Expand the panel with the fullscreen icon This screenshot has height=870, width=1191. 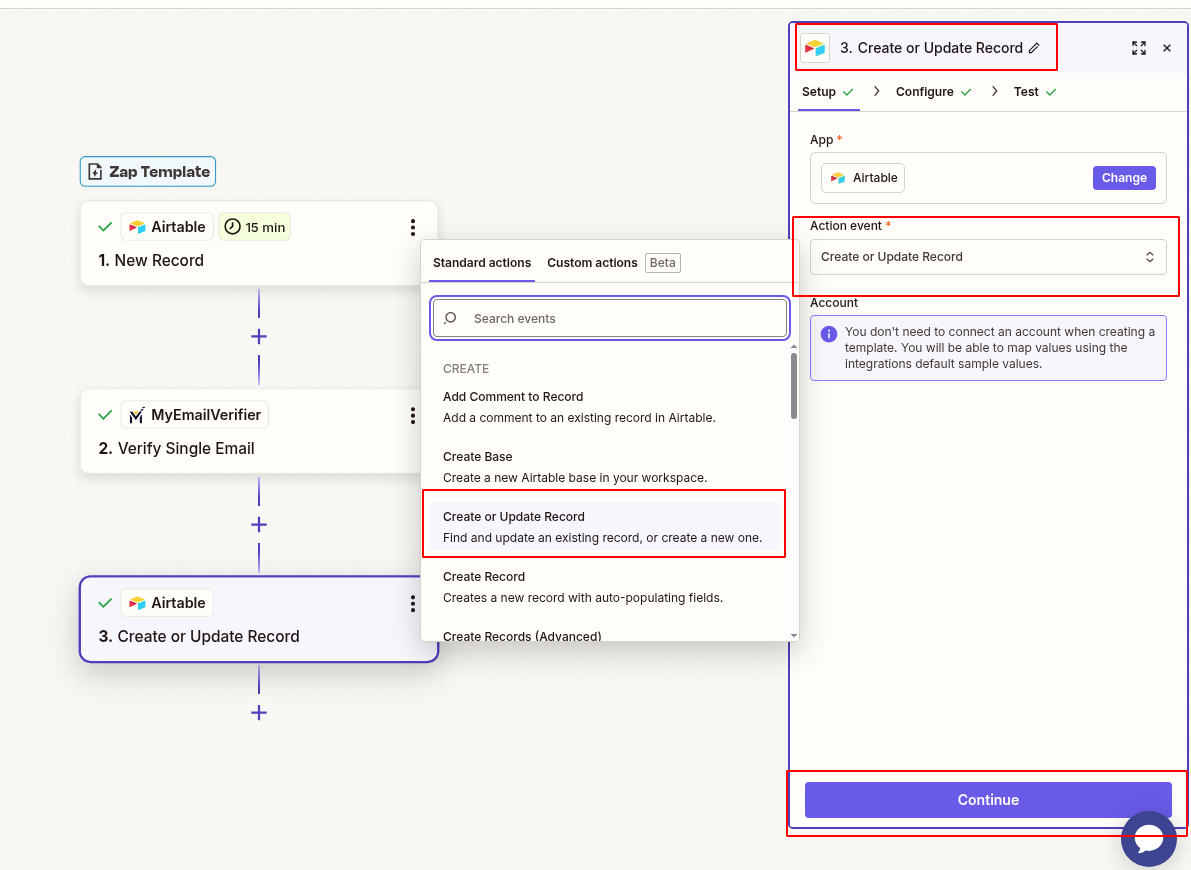click(x=1139, y=47)
